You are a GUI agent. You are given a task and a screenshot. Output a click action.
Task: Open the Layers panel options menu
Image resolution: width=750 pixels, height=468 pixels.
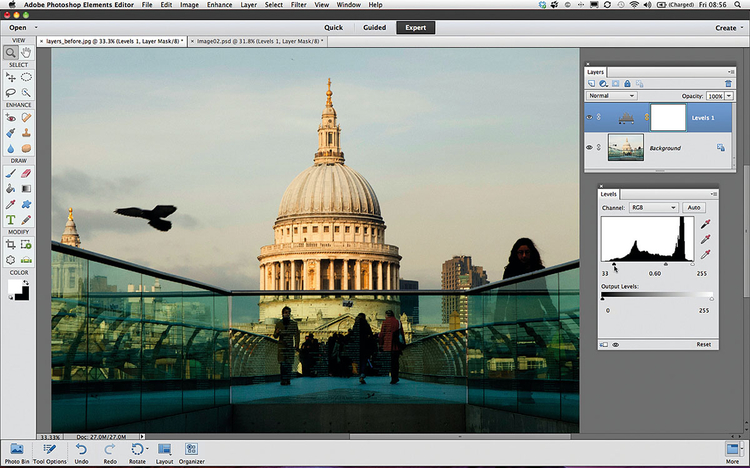pos(730,72)
